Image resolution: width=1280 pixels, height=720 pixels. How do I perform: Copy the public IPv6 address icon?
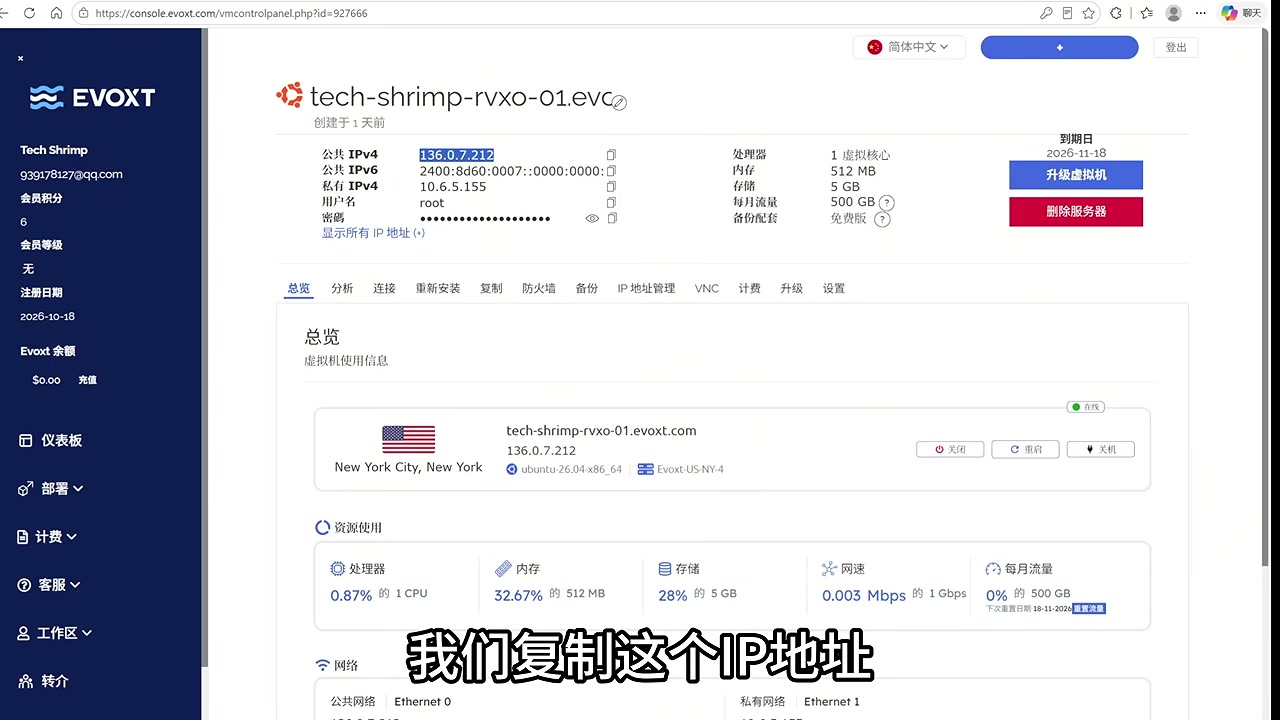611,171
